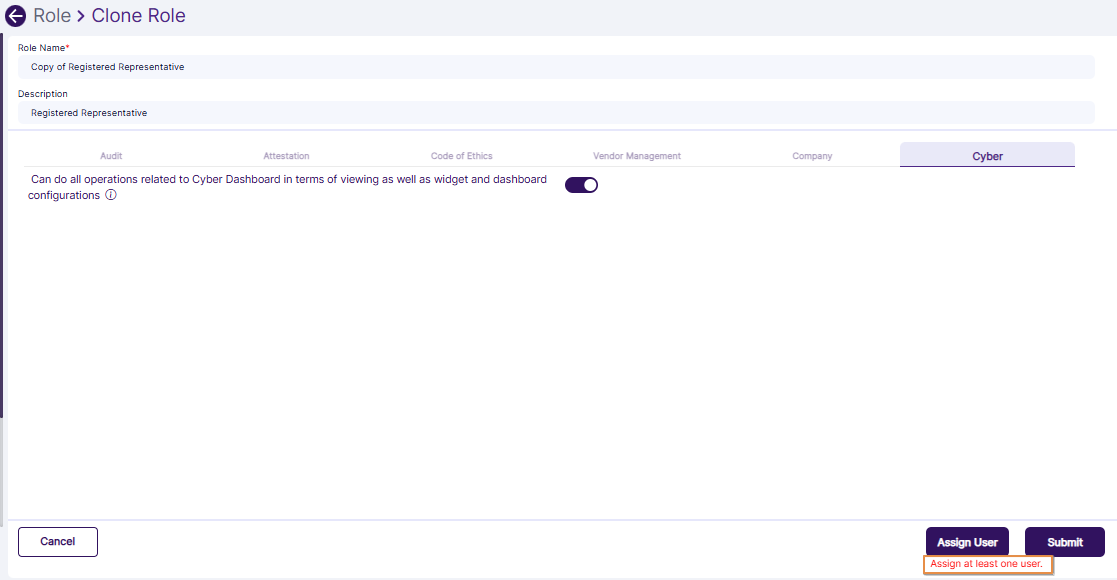Select the Cyber tab

coord(987,156)
